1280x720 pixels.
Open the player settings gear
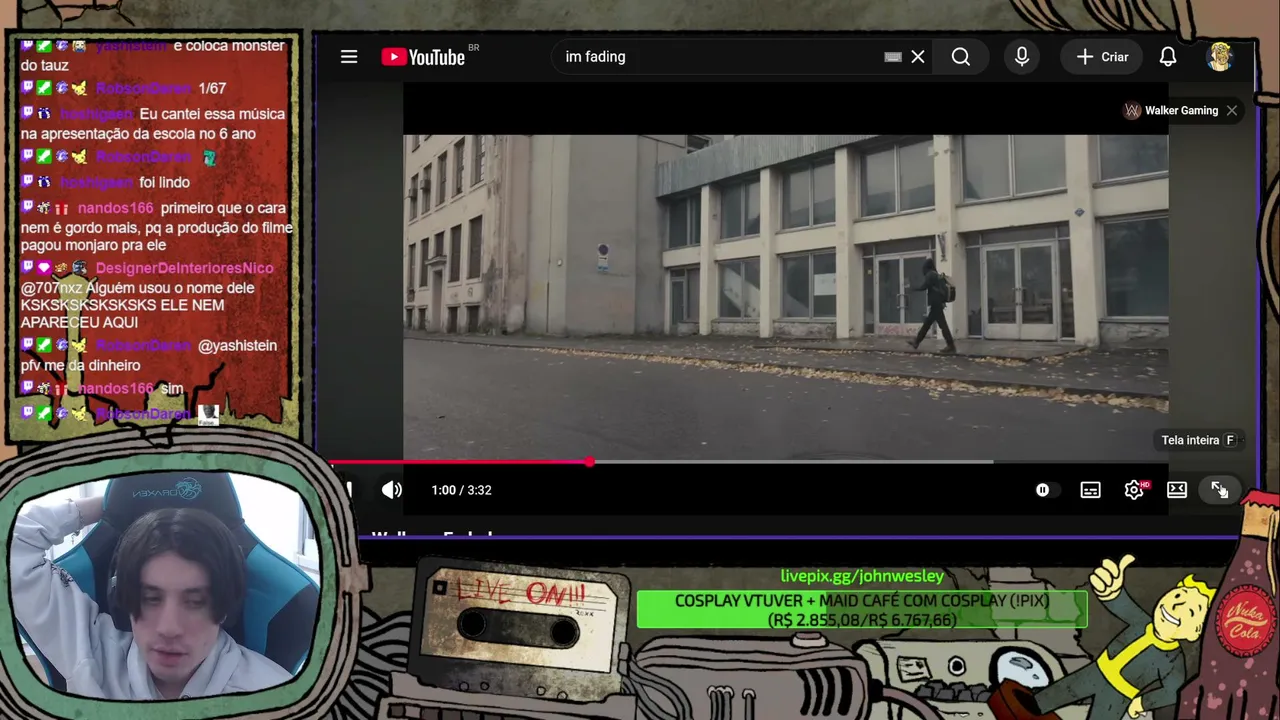click(1134, 490)
